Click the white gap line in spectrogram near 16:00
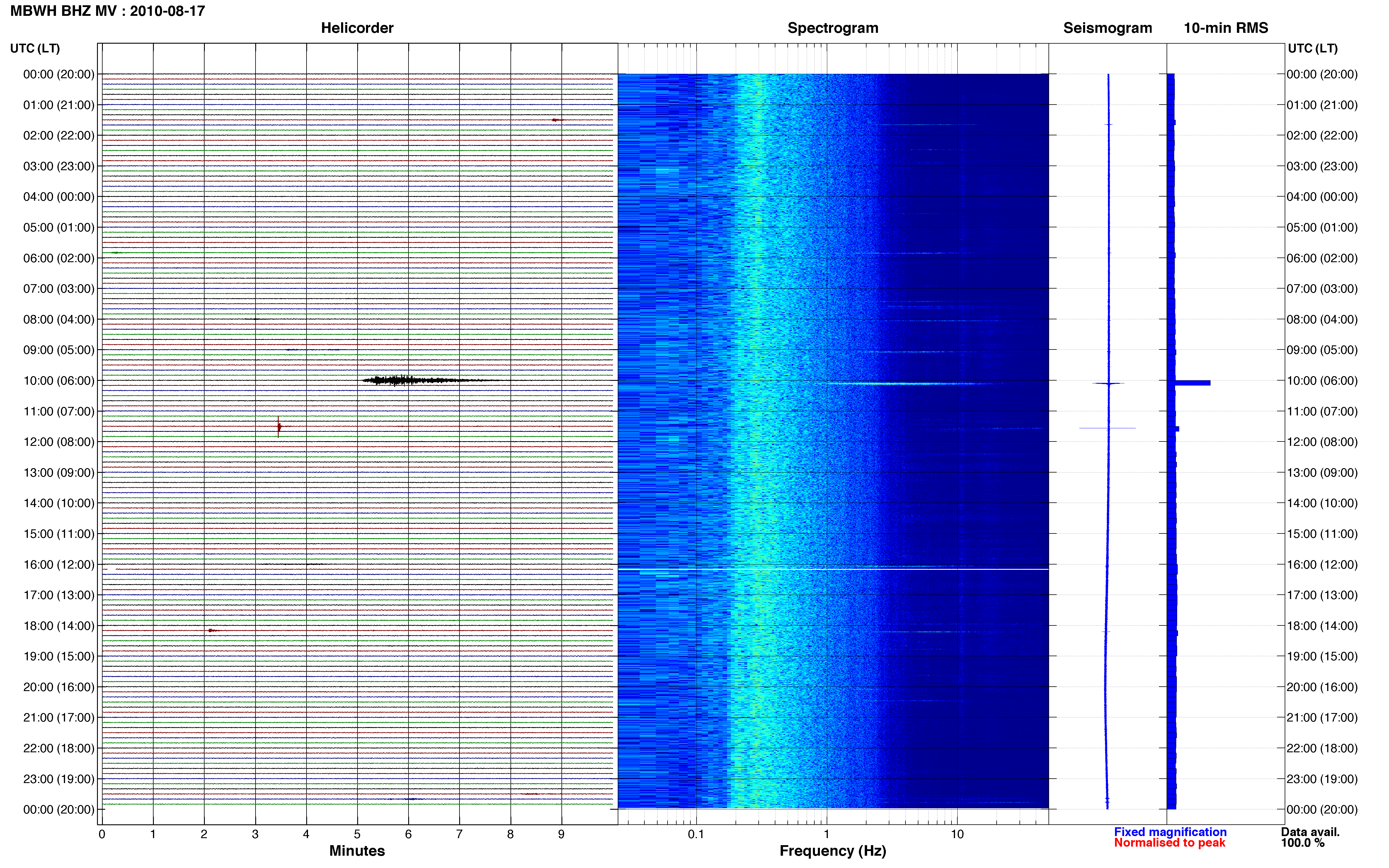This screenshot has height=868, width=1389. [x=833, y=569]
